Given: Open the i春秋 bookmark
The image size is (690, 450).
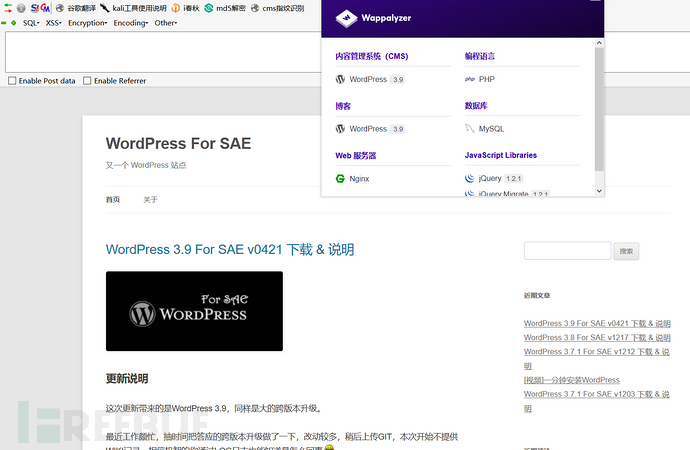Looking at the screenshot, I should pos(185,8).
